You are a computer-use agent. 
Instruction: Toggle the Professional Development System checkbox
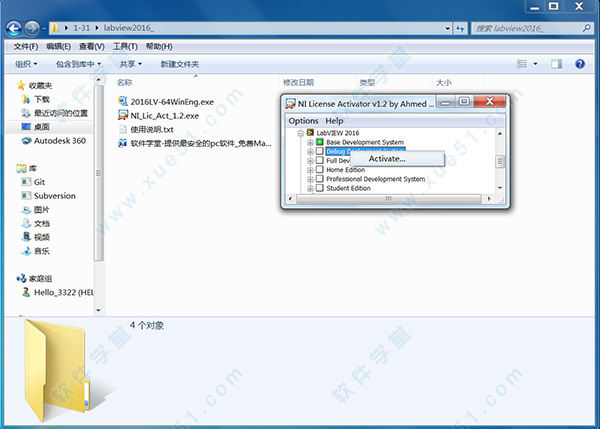pyautogui.click(x=320, y=179)
